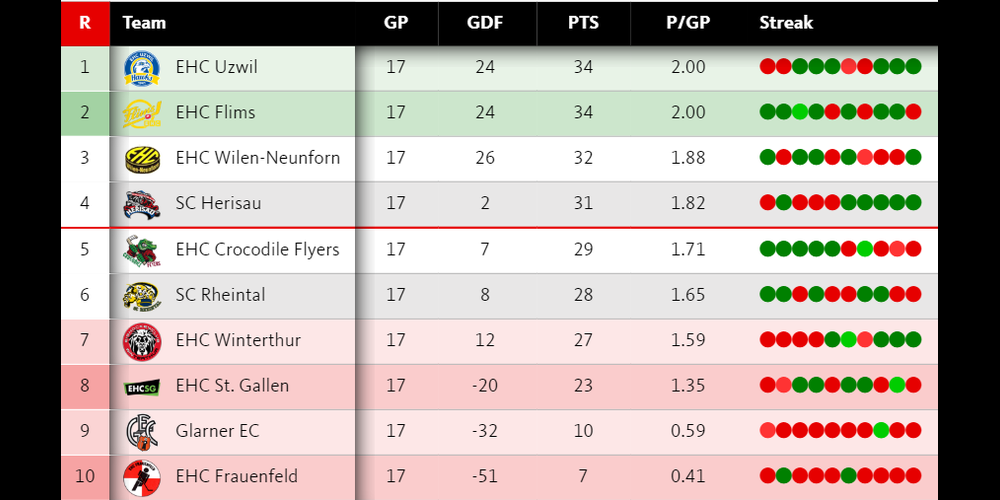Sort standings by GDF column

coord(485,23)
